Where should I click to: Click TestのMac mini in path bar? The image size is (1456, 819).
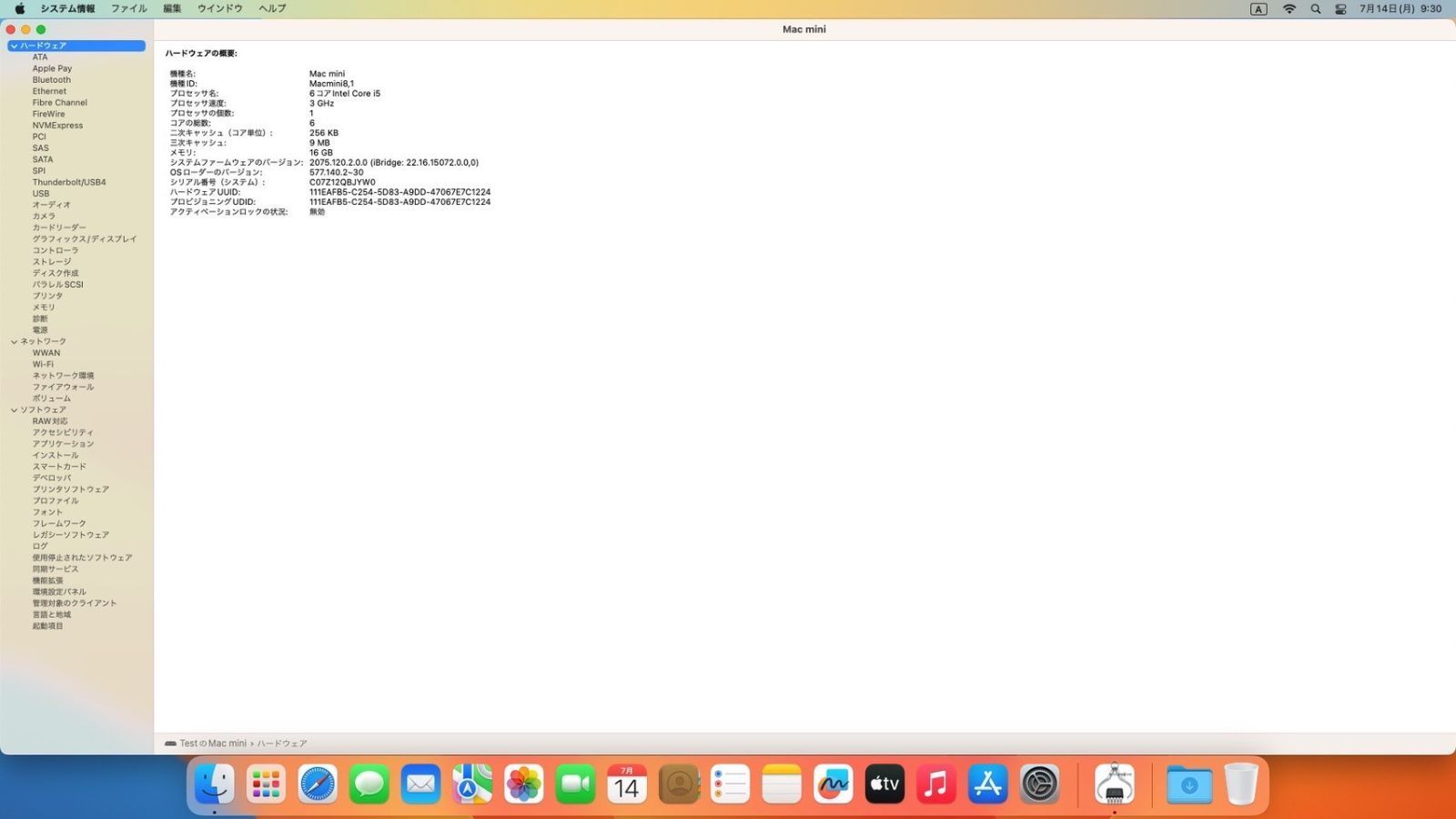click(x=213, y=743)
